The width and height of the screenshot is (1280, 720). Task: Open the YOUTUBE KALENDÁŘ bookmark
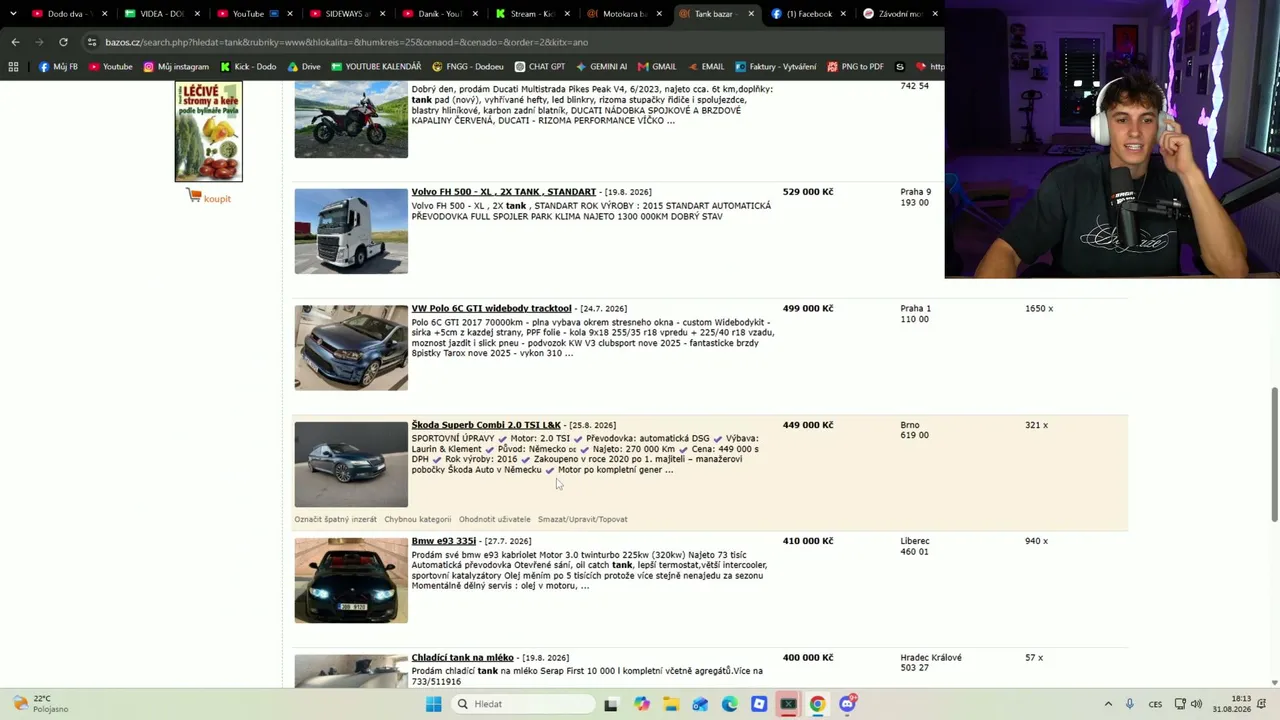click(x=376, y=67)
